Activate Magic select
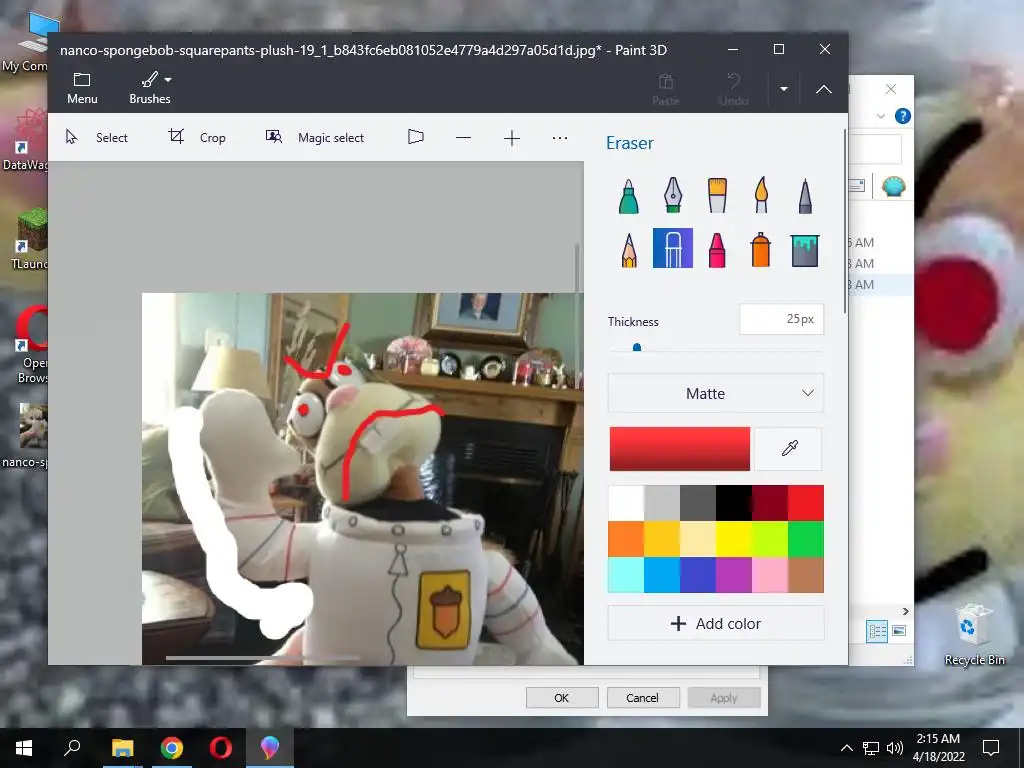The image size is (1024, 768). 315,137
